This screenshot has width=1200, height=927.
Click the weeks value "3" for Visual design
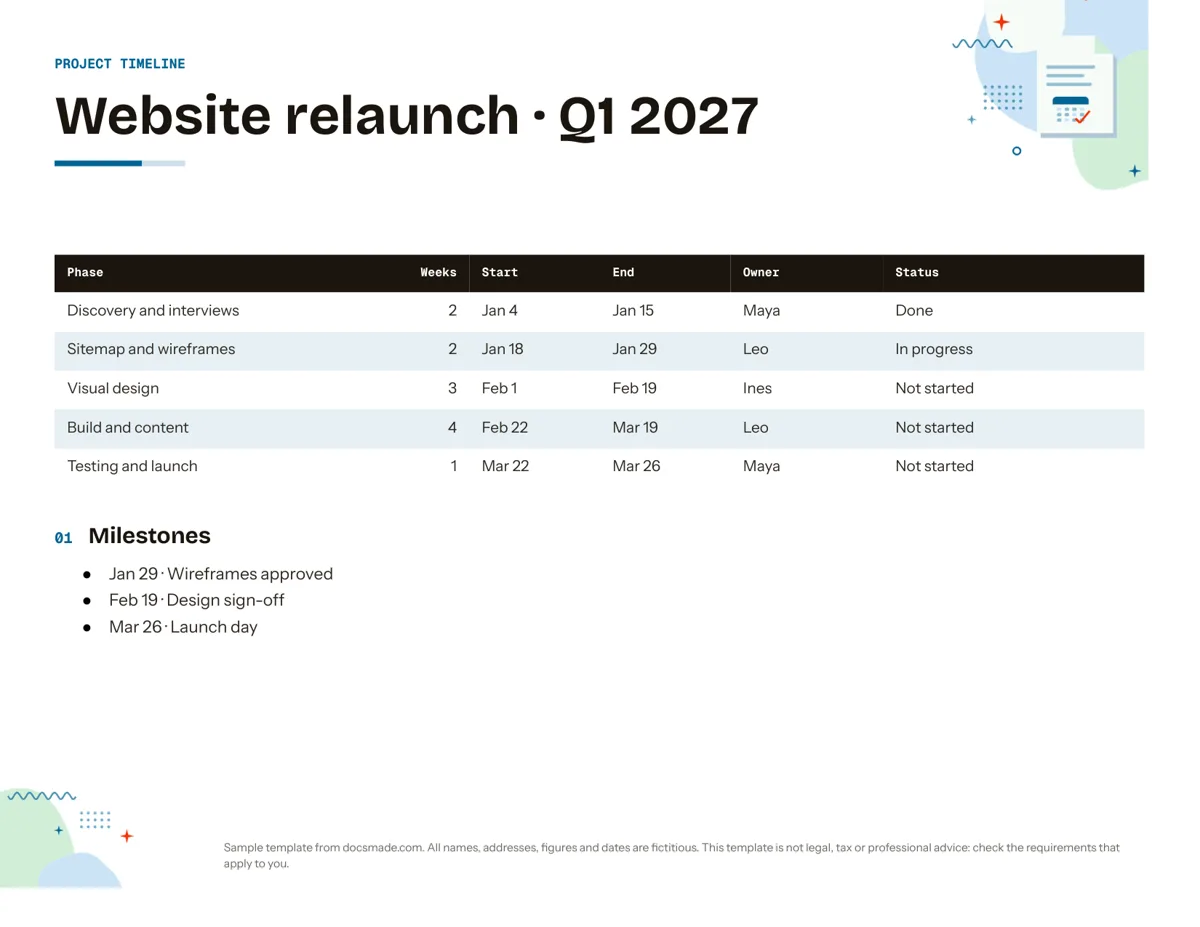(x=452, y=389)
